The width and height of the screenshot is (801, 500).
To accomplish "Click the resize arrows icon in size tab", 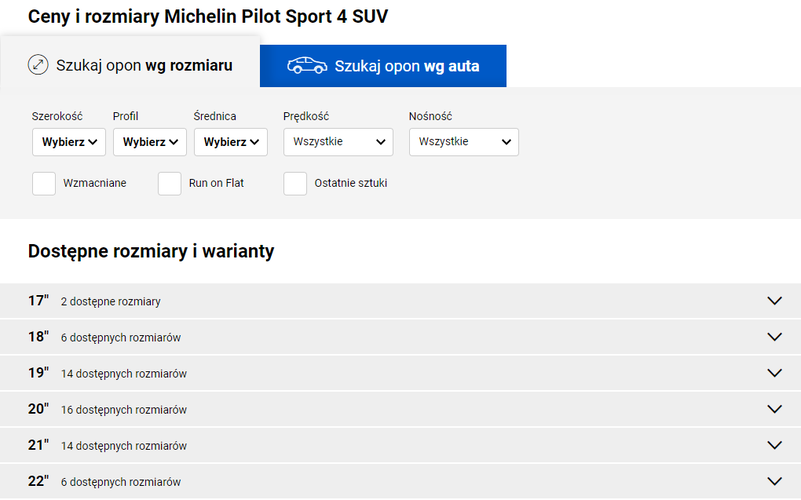I will click(38, 65).
